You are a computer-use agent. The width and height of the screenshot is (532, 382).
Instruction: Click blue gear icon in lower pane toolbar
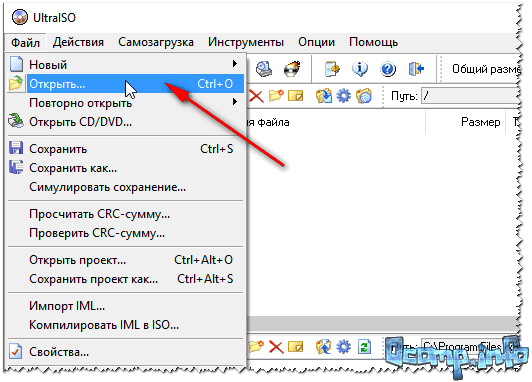pos(343,347)
